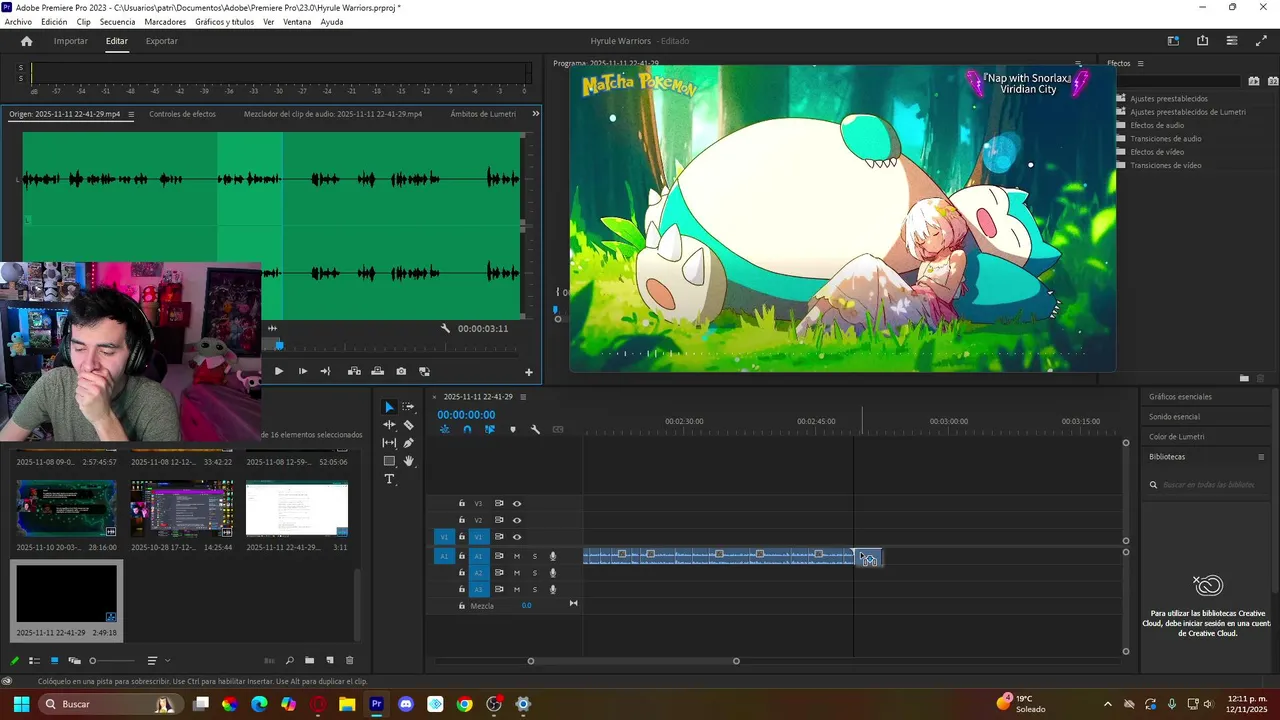Toggle V3 track output eye
The width and height of the screenshot is (1280, 720).
pyautogui.click(x=517, y=503)
